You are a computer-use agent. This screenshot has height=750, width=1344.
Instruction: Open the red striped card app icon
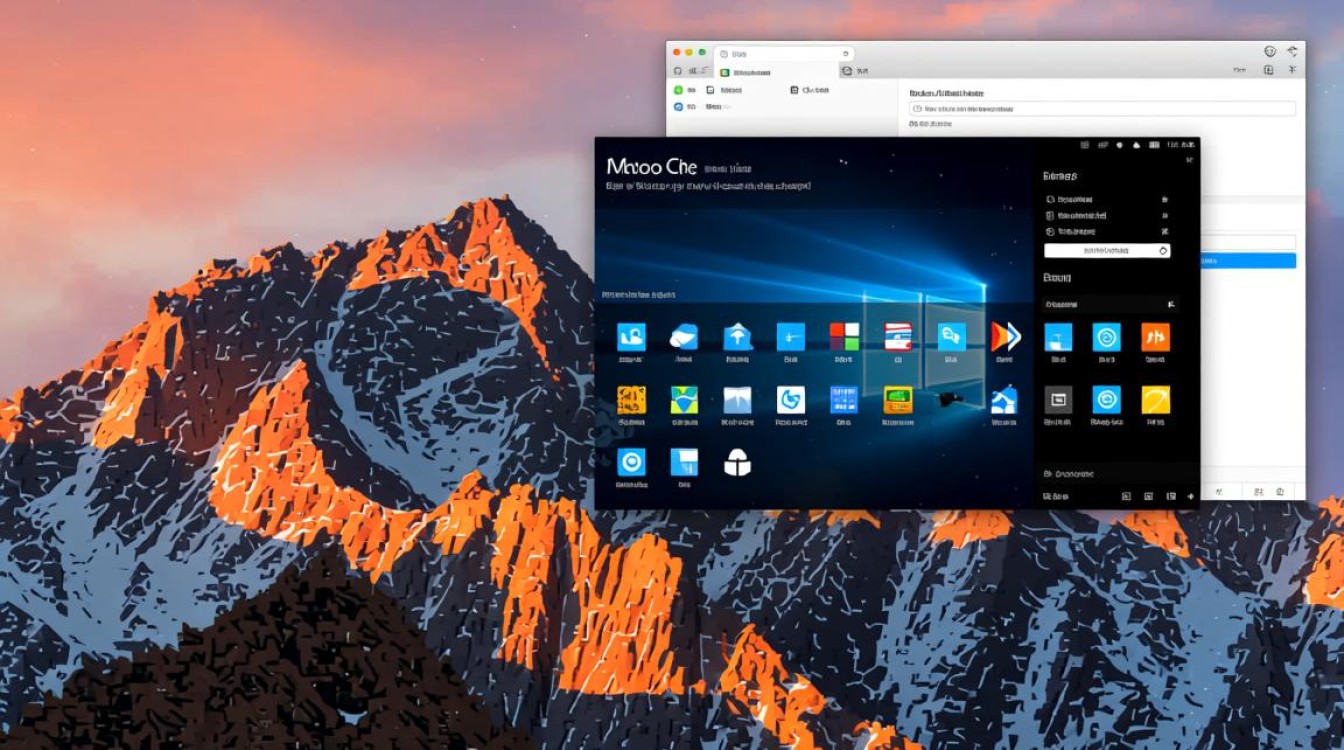pyautogui.click(x=897, y=337)
